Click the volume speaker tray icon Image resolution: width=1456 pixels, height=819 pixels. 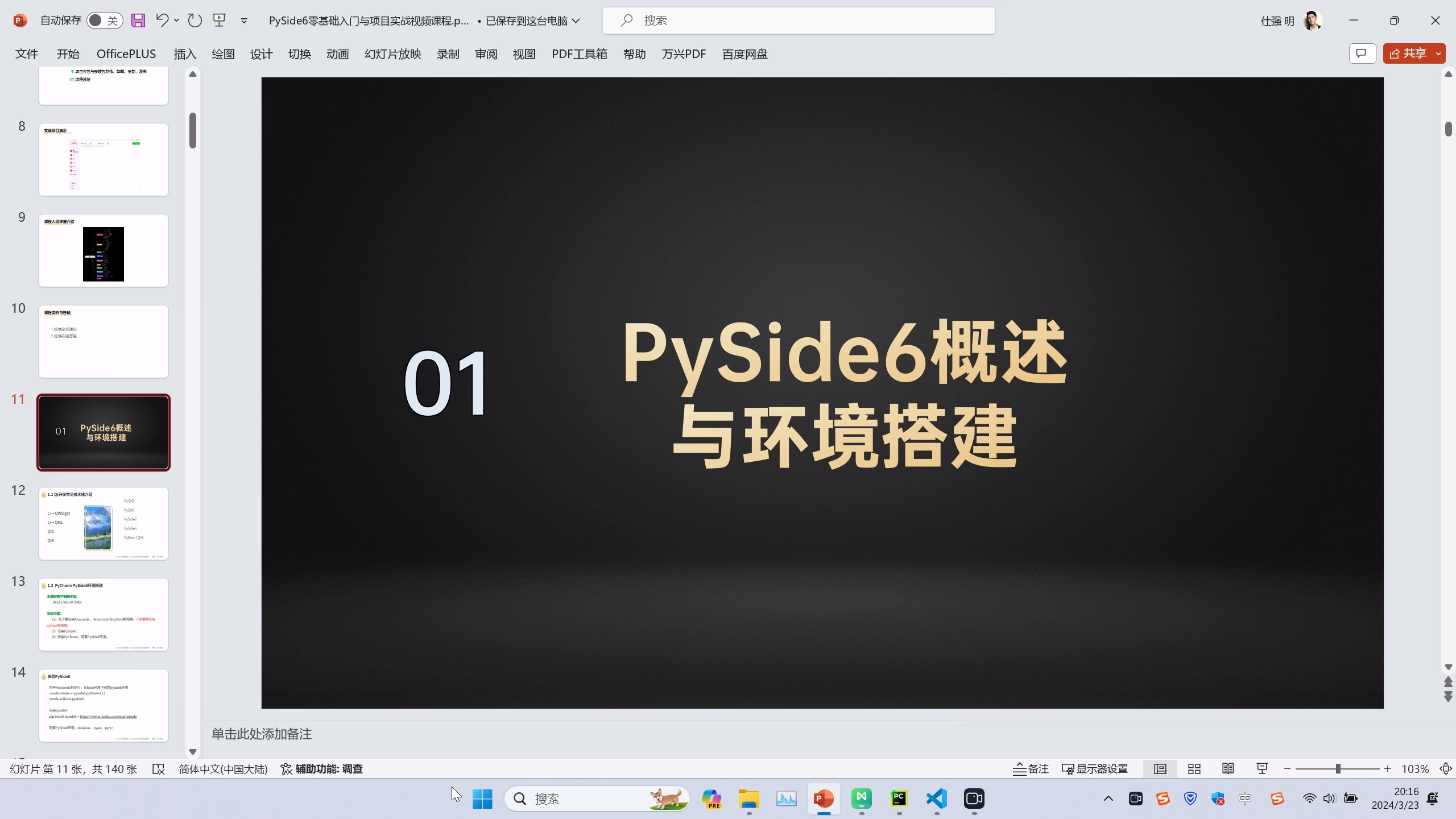click(1329, 799)
